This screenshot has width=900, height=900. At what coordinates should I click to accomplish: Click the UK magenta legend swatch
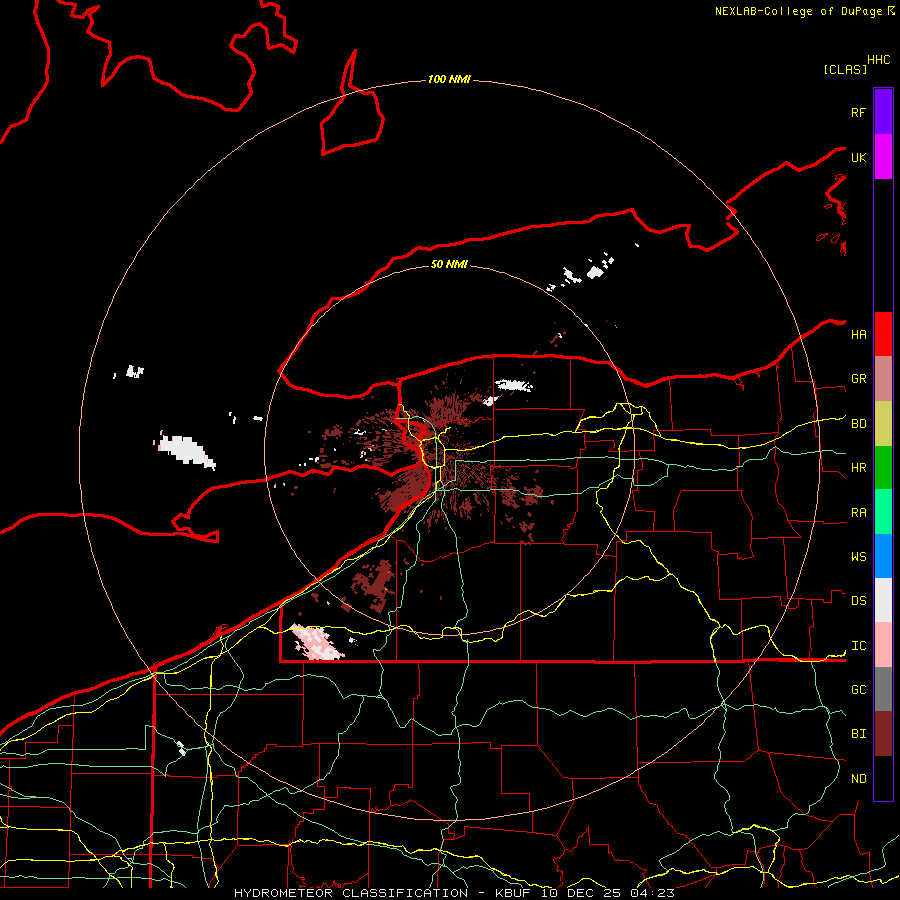(883, 157)
